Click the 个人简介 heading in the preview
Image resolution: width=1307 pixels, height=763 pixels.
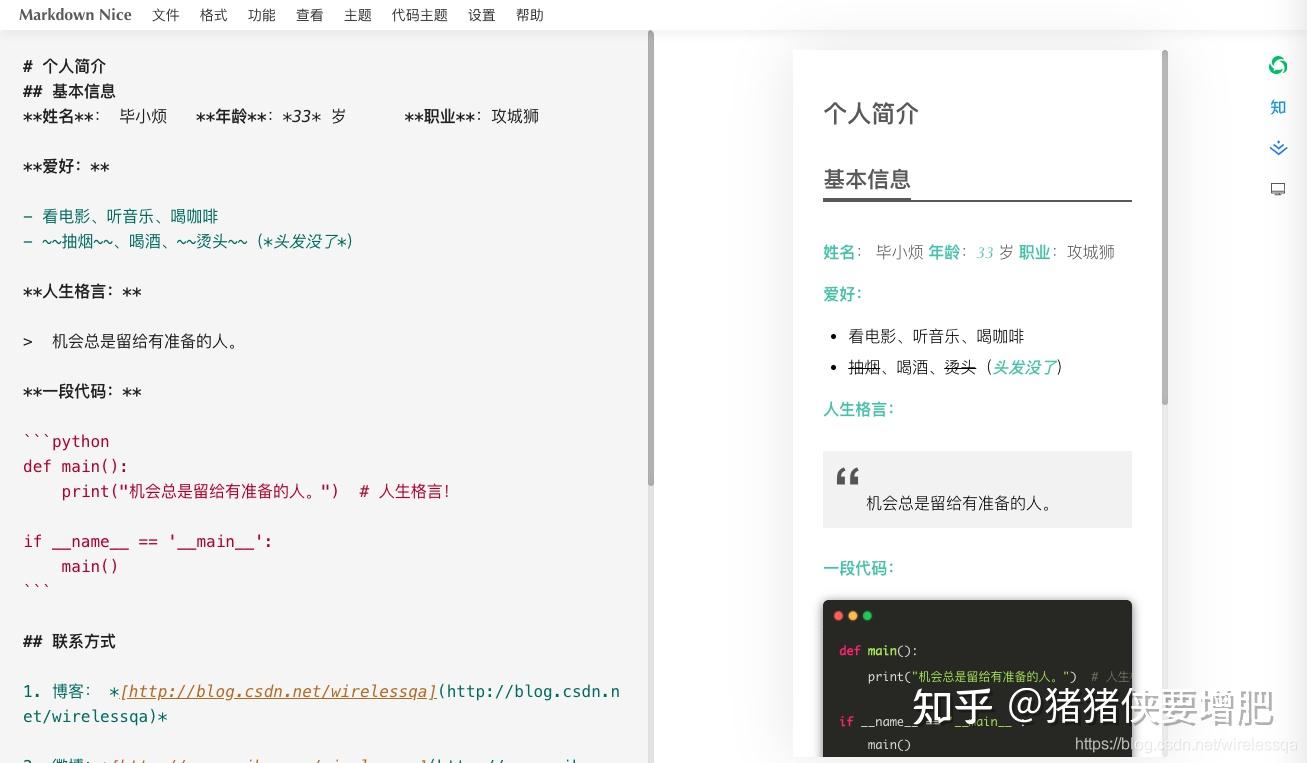point(870,113)
